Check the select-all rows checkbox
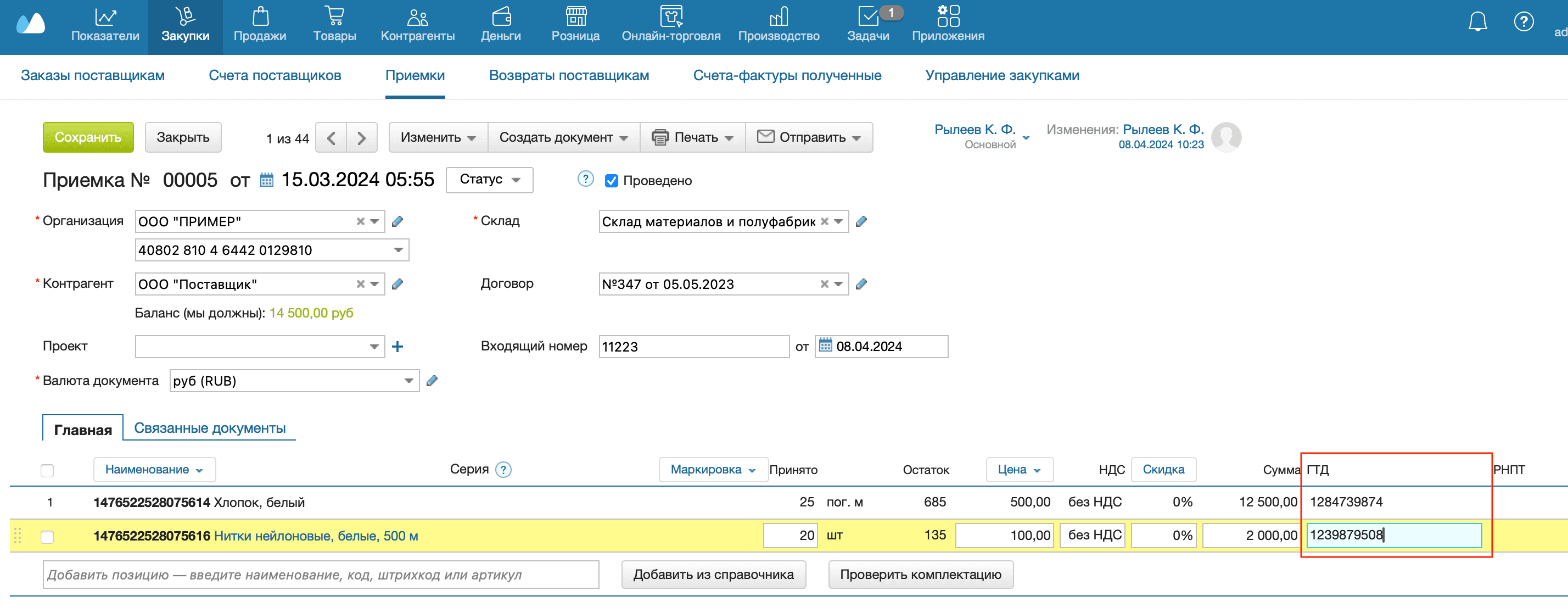The height and width of the screenshot is (613, 1568). [47, 470]
